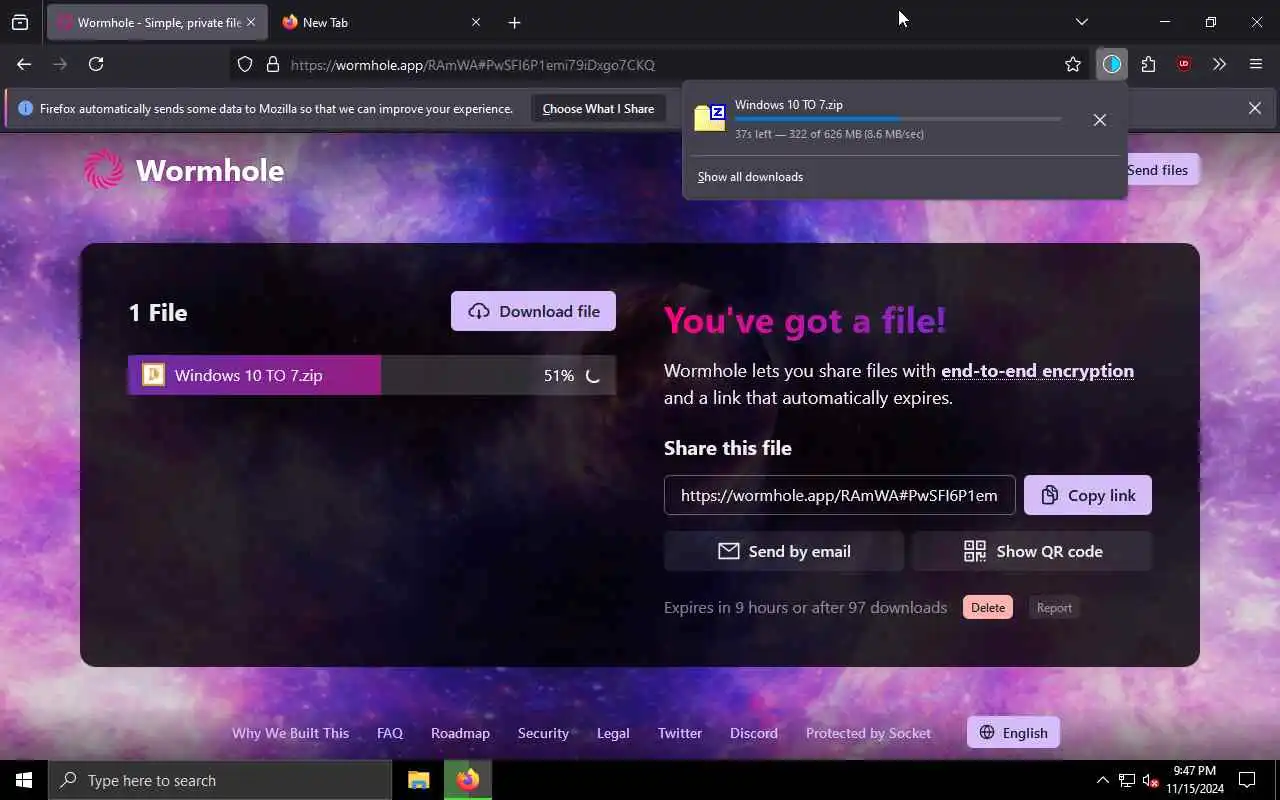Open a new tab with plus button
Viewport: 1280px width, 800px height.
pos(514,22)
